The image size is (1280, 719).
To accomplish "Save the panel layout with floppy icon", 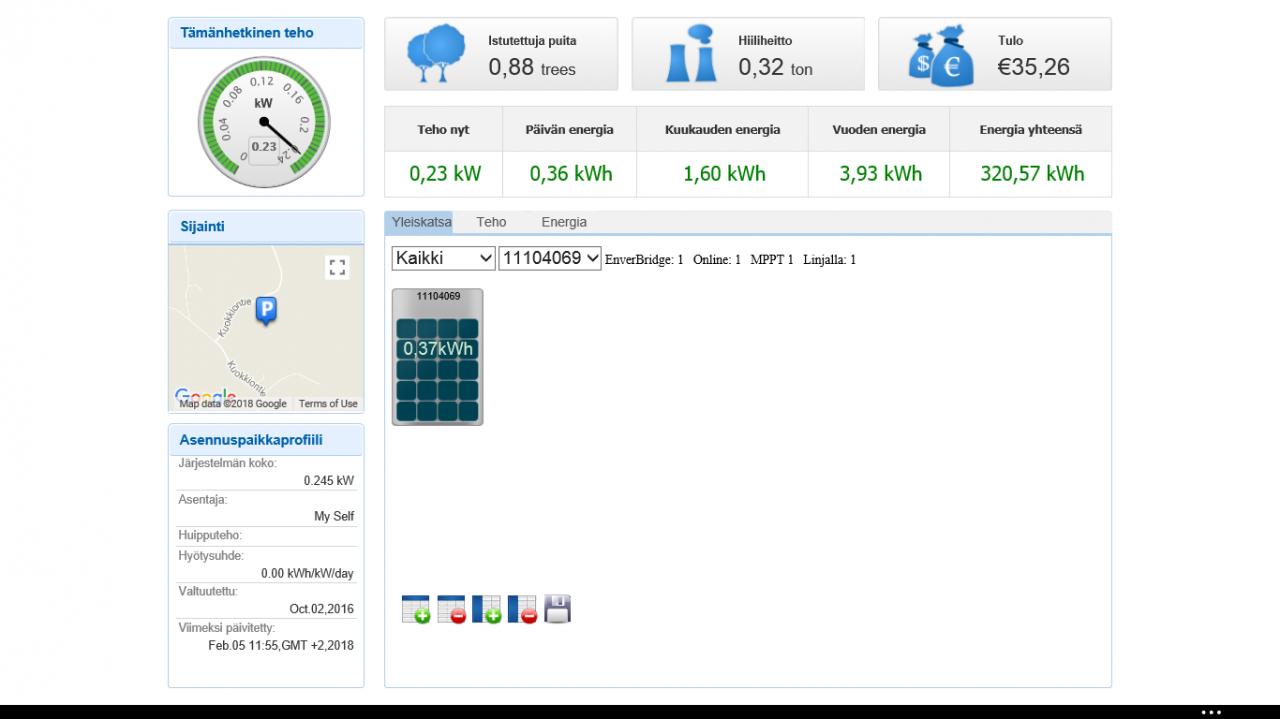I will (x=557, y=609).
